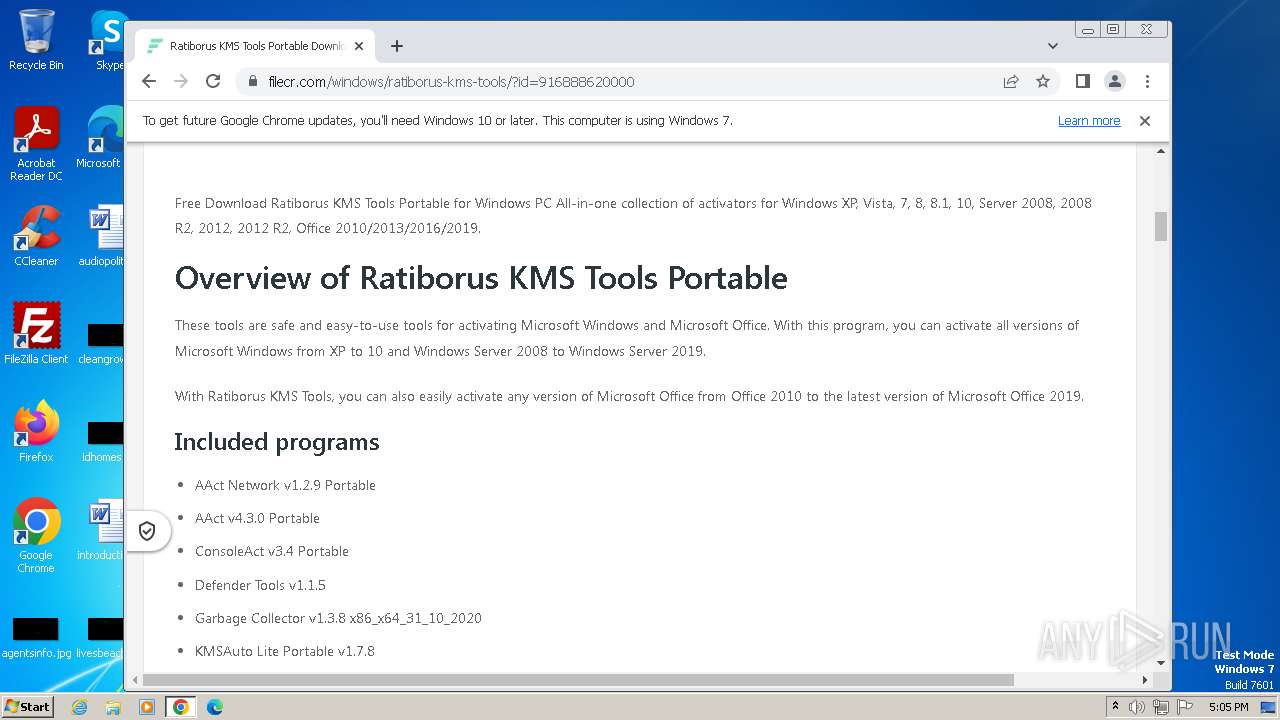Open Internet Explorer from taskbar
This screenshot has height=720, width=1280.
pyautogui.click(x=80, y=707)
